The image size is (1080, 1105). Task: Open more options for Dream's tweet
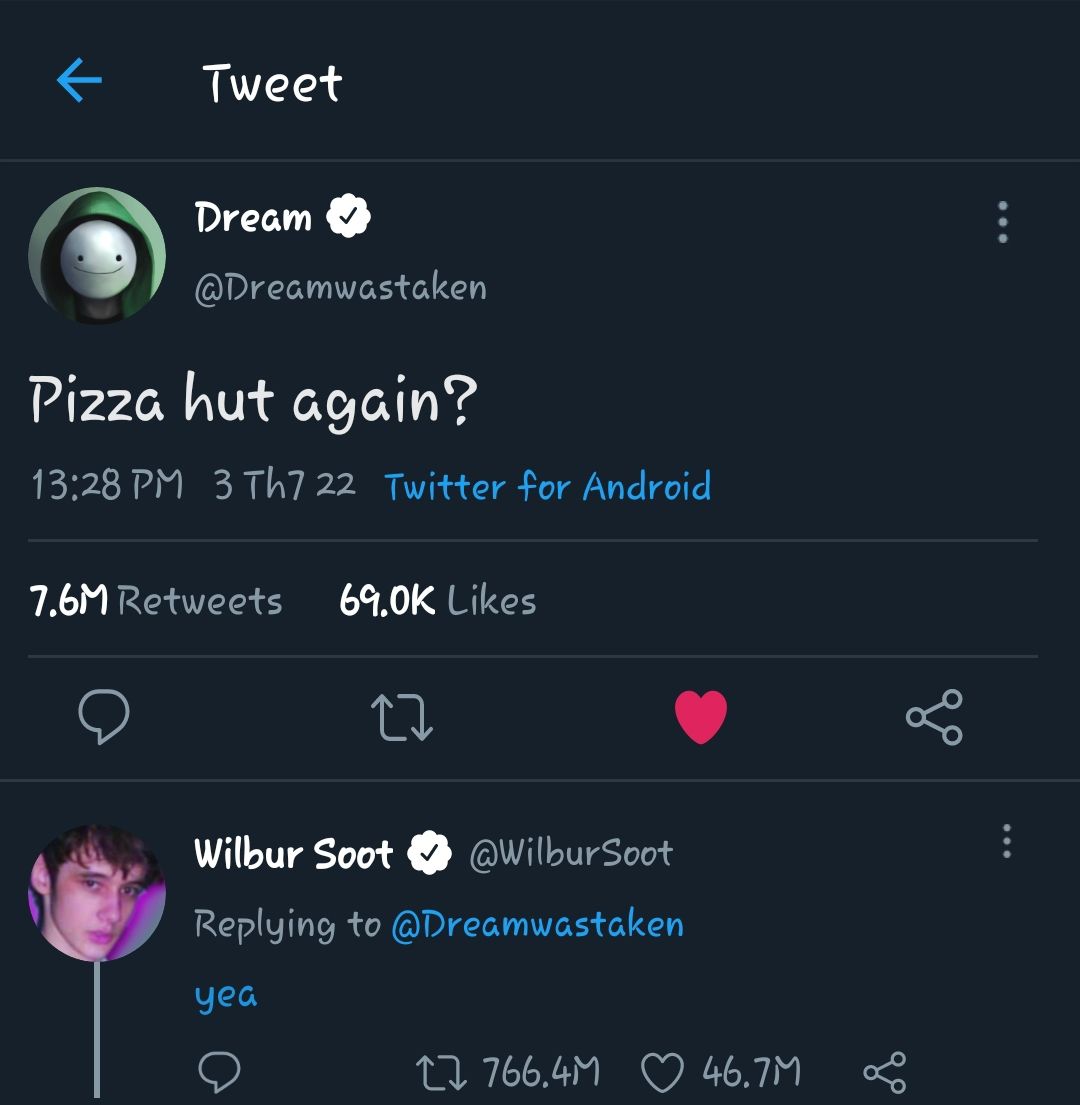[1003, 222]
